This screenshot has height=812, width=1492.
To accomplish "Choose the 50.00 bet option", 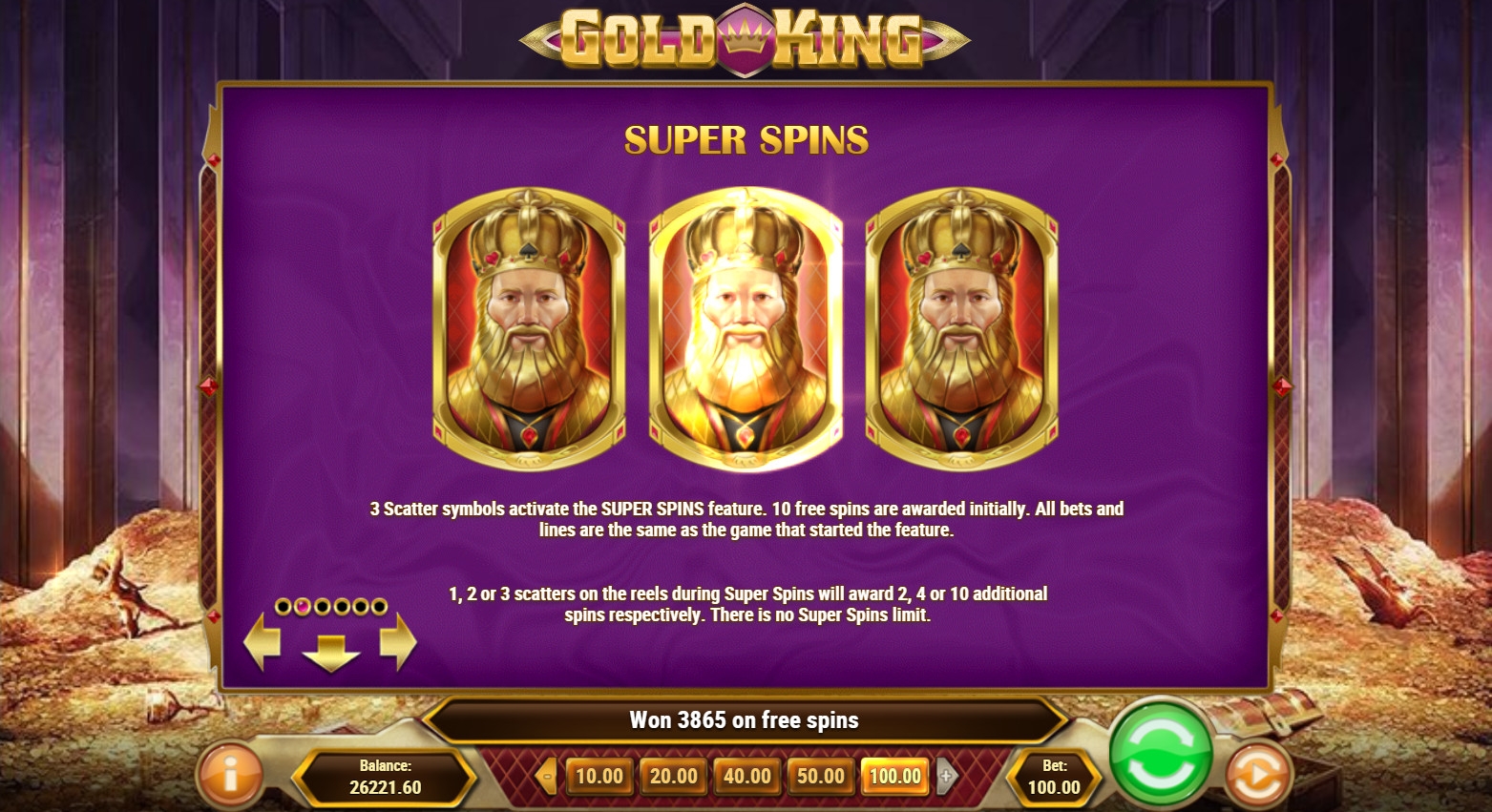I will tap(821, 777).
